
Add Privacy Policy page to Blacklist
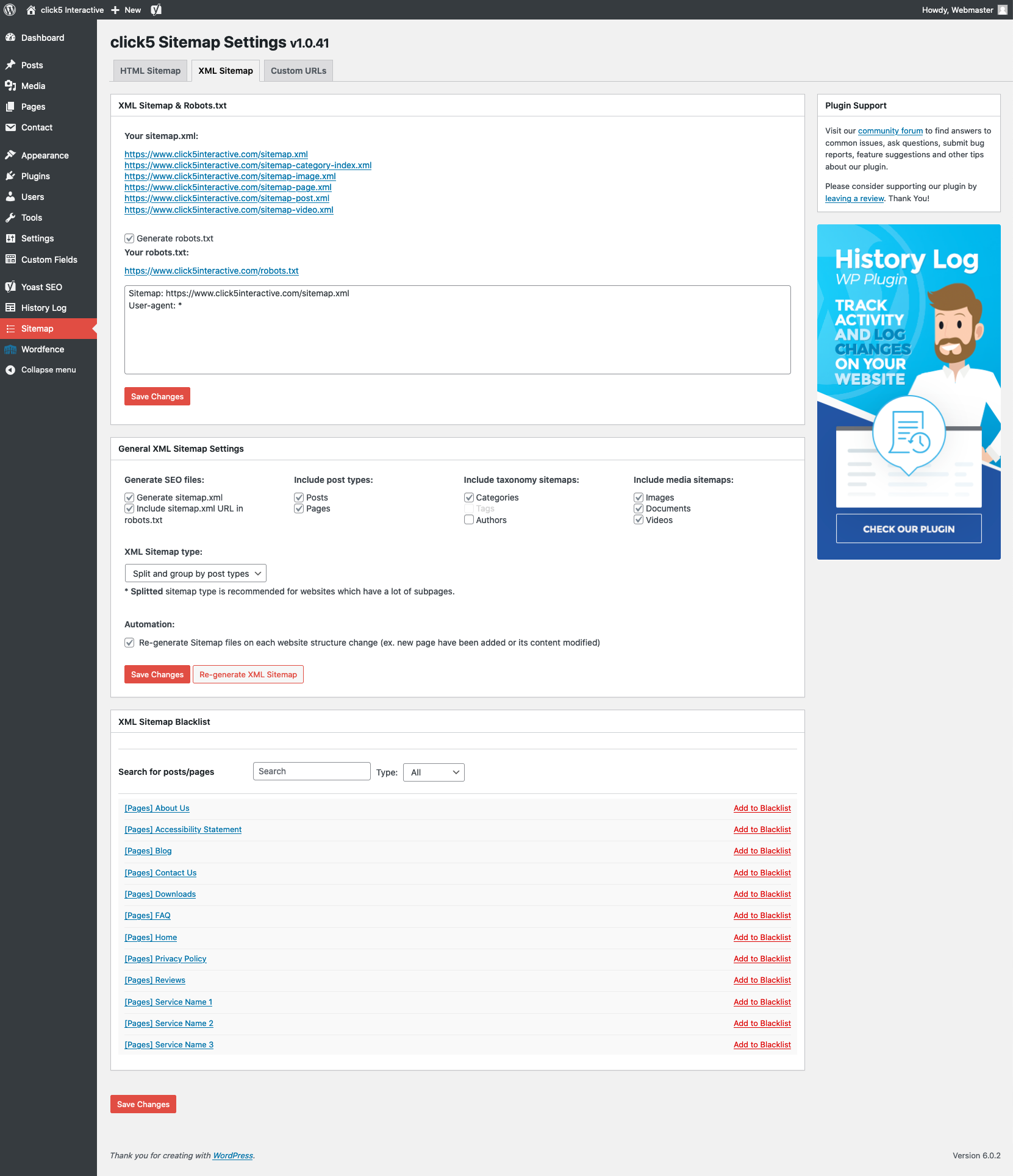(x=762, y=958)
